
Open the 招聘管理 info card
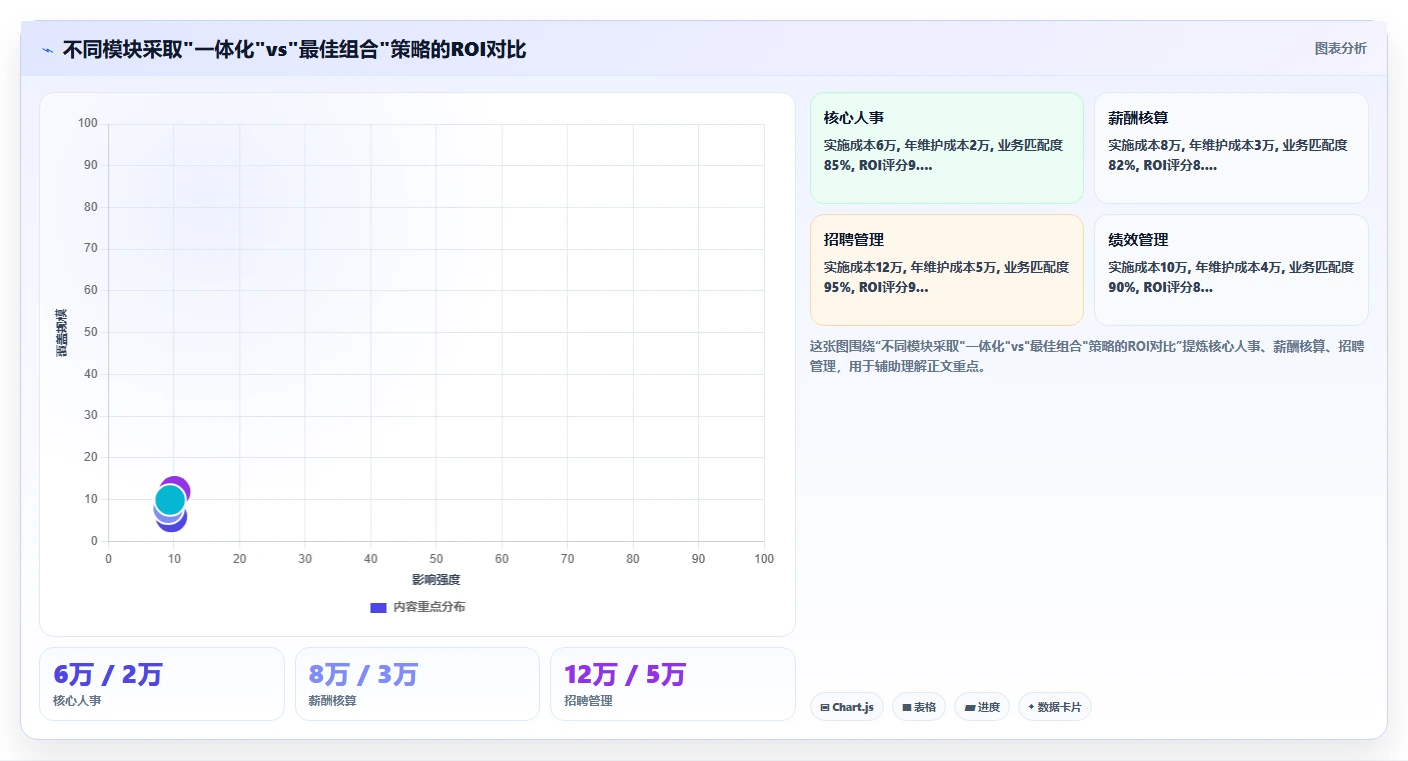(x=947, y=270)
